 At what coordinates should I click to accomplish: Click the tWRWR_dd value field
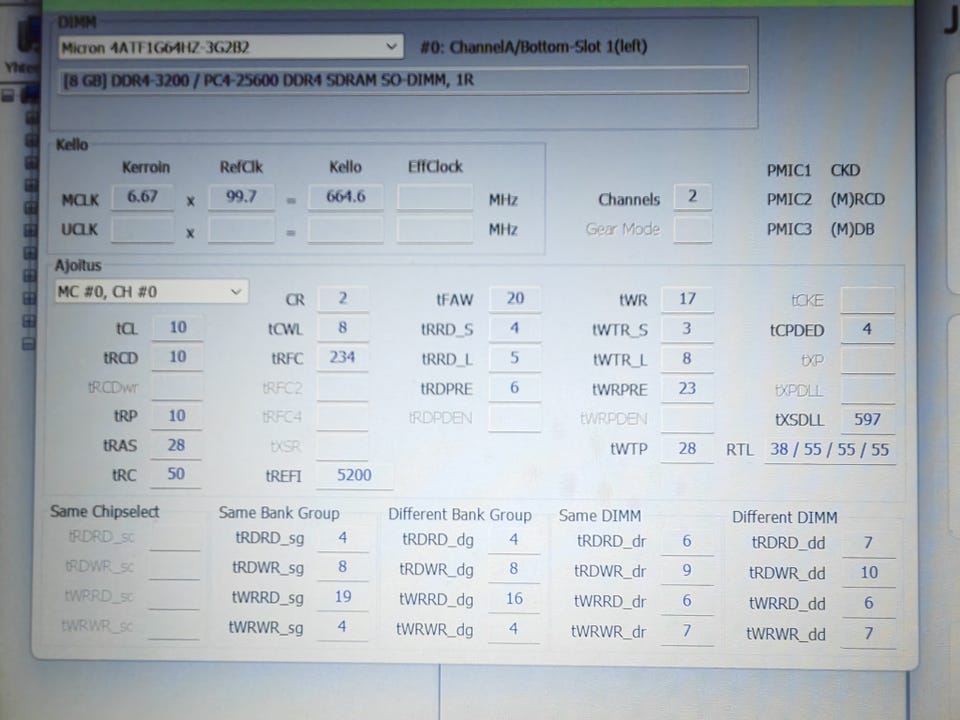[868, 634]
